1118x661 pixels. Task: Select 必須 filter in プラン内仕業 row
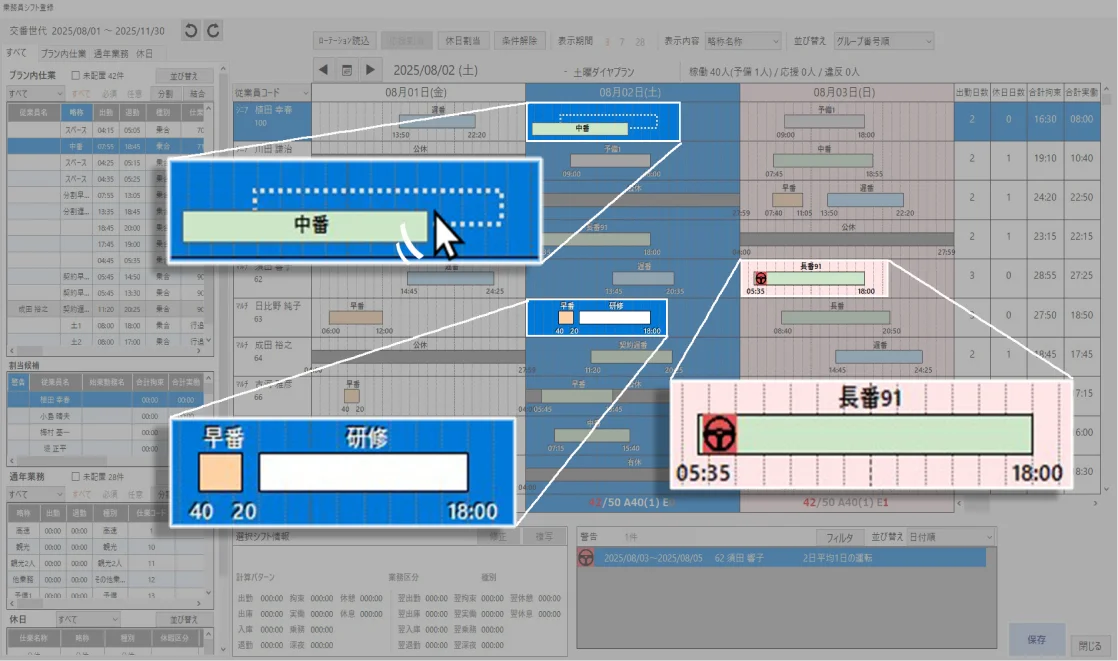109,93
